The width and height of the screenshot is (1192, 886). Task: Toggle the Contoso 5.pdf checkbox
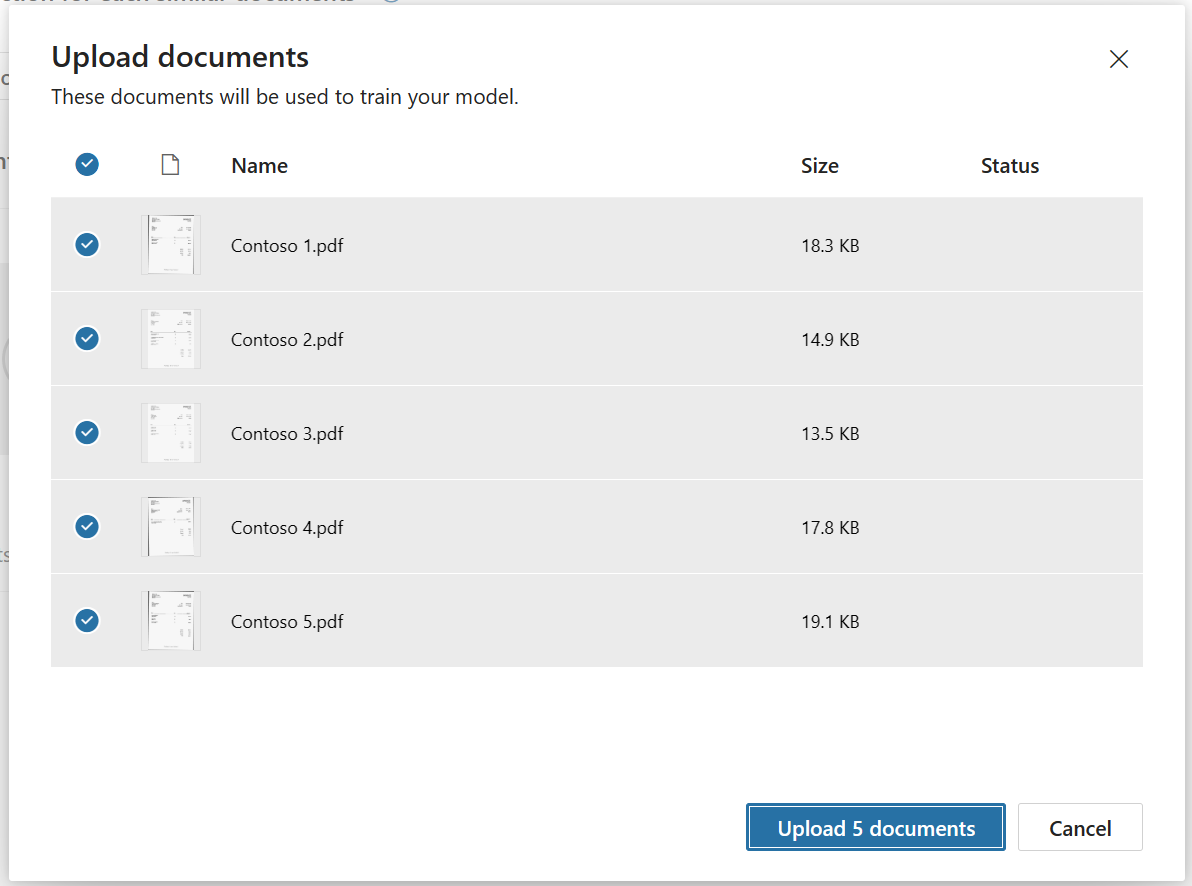point(87,621)
